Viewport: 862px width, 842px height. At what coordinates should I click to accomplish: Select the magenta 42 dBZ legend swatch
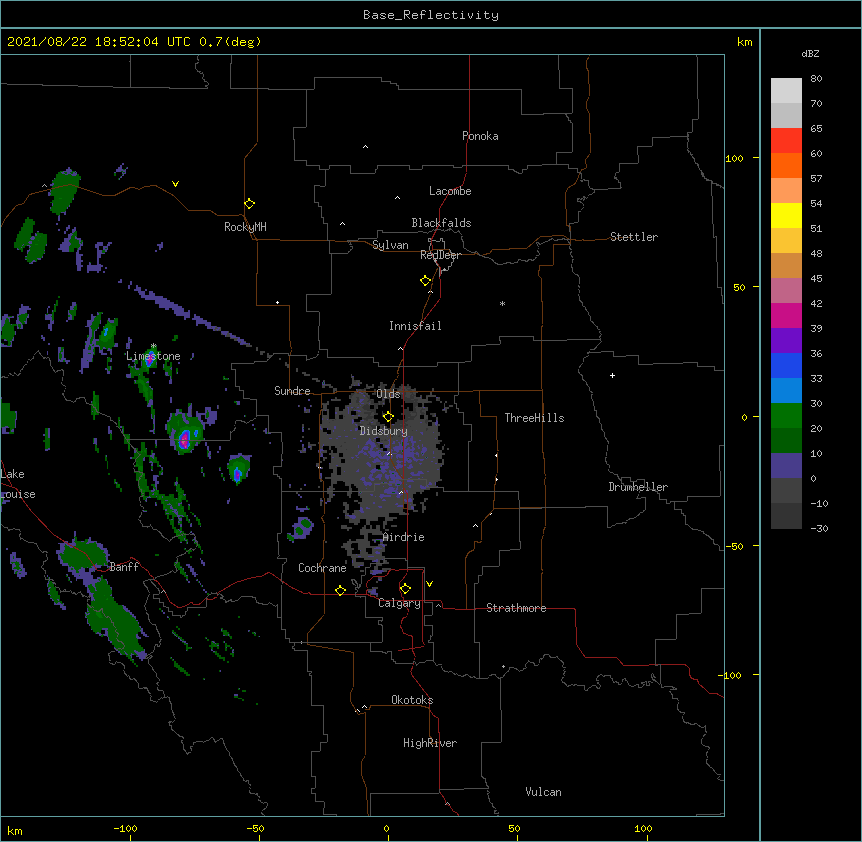[x=786, y=315]
